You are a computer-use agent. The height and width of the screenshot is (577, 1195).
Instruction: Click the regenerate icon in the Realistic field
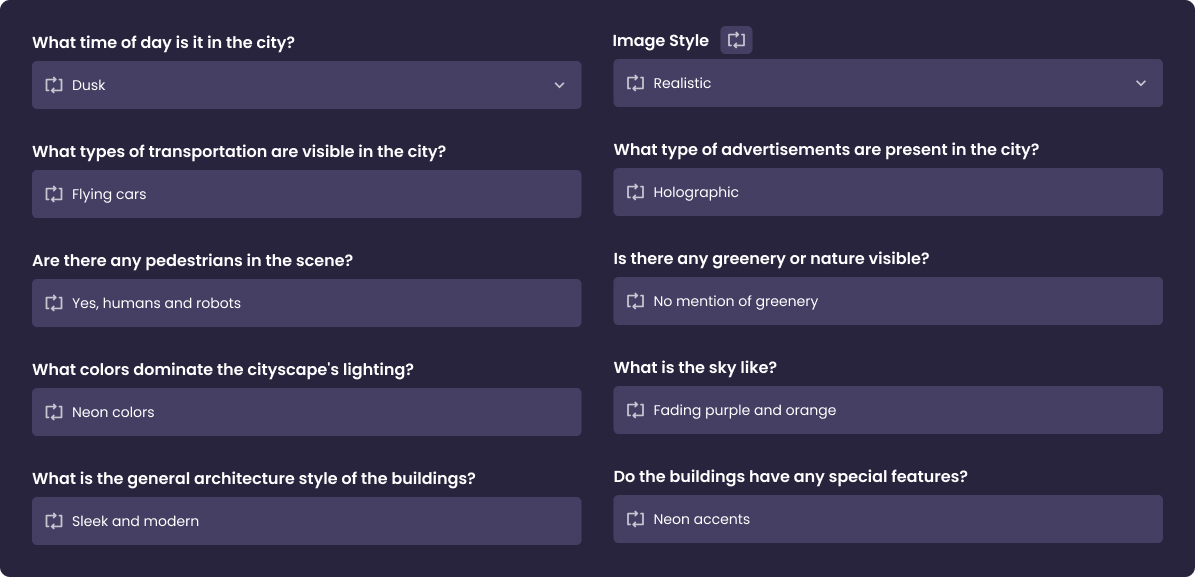[x=635, y=83]
